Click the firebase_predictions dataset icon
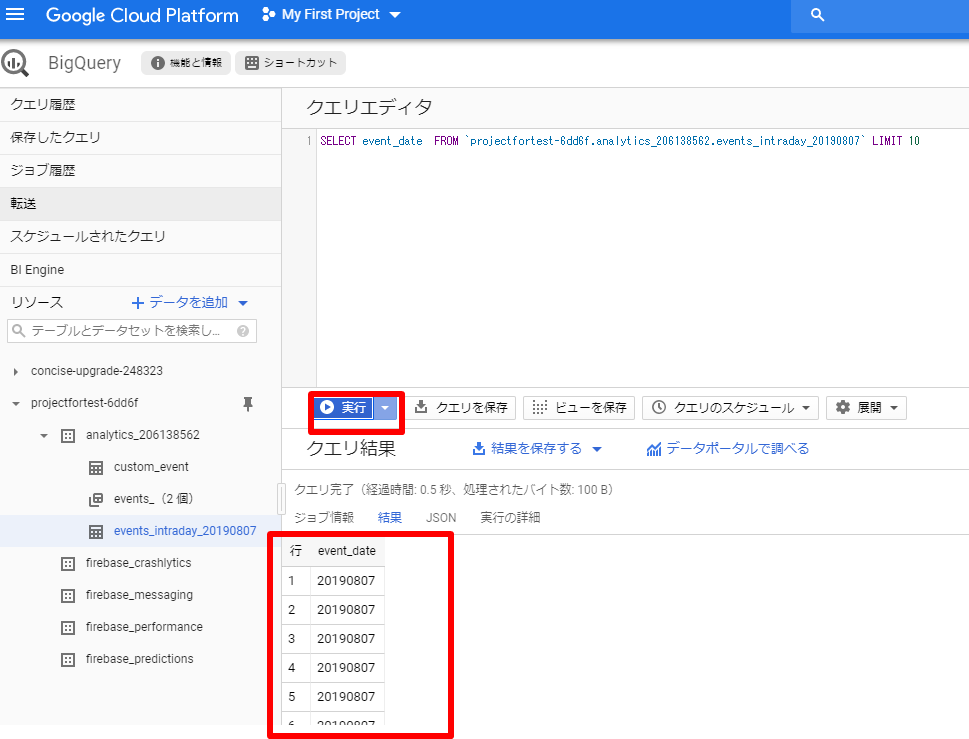The width and height of the screenshot is (969, 739). pyautogui.click(x=68, y=660)
